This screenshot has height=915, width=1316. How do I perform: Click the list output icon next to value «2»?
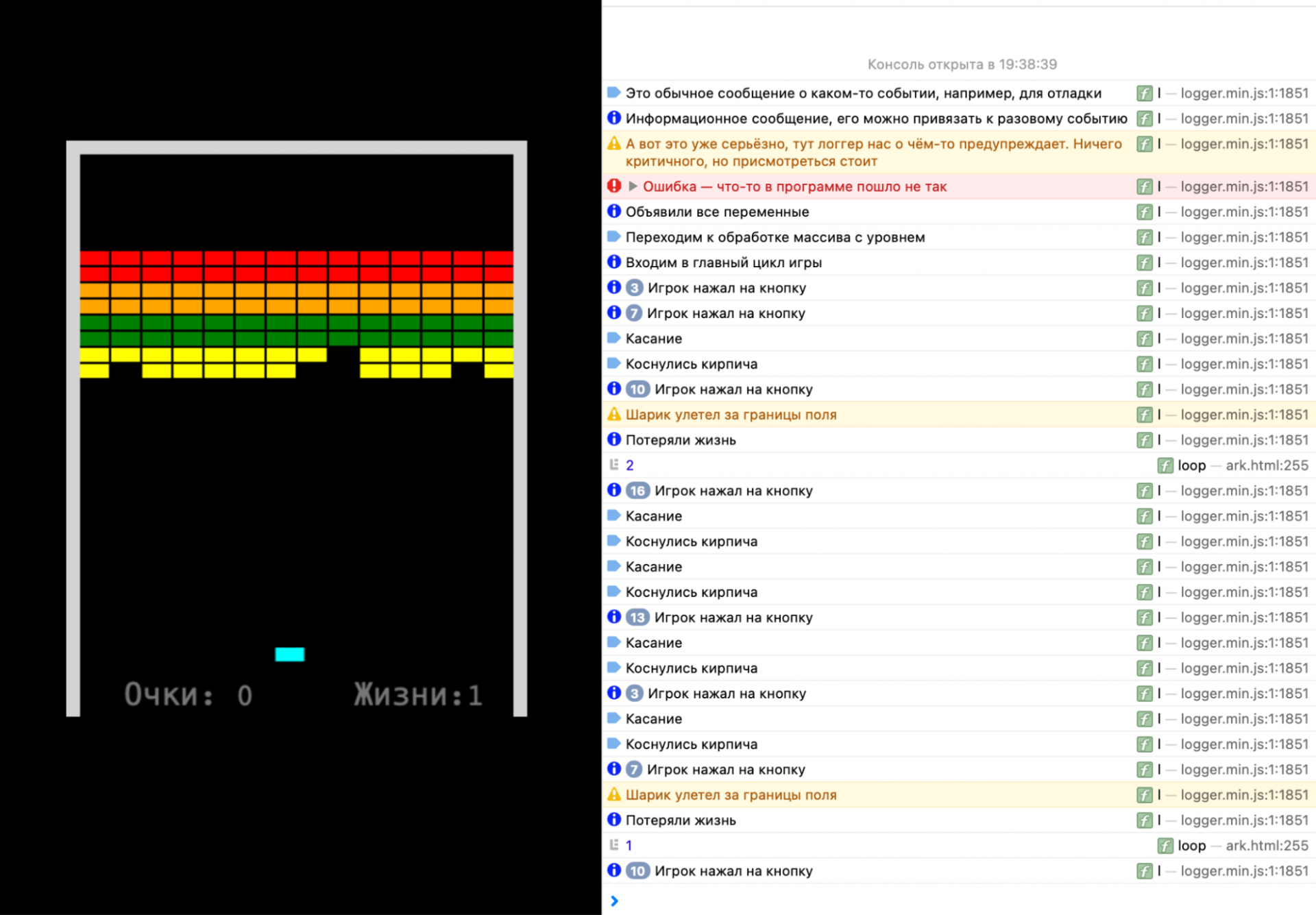pos(615,465)
